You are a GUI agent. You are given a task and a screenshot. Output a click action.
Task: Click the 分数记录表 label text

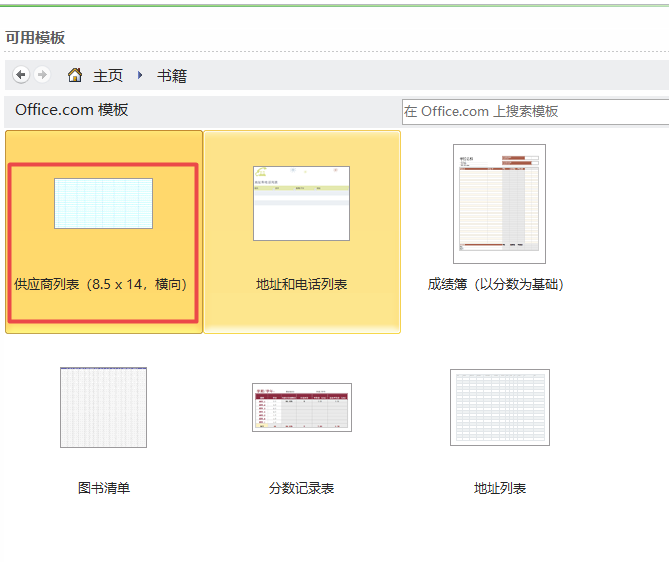302,488
